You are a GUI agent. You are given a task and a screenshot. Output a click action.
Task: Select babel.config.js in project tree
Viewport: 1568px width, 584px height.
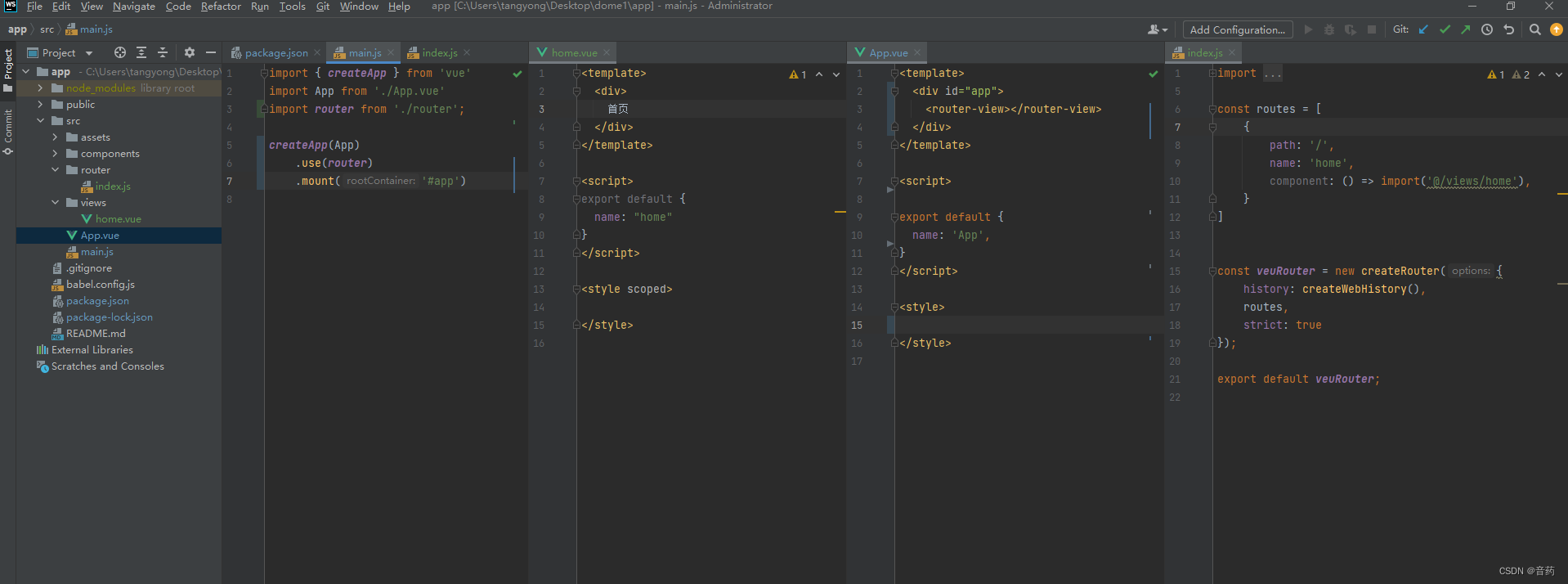pos(100,285)
